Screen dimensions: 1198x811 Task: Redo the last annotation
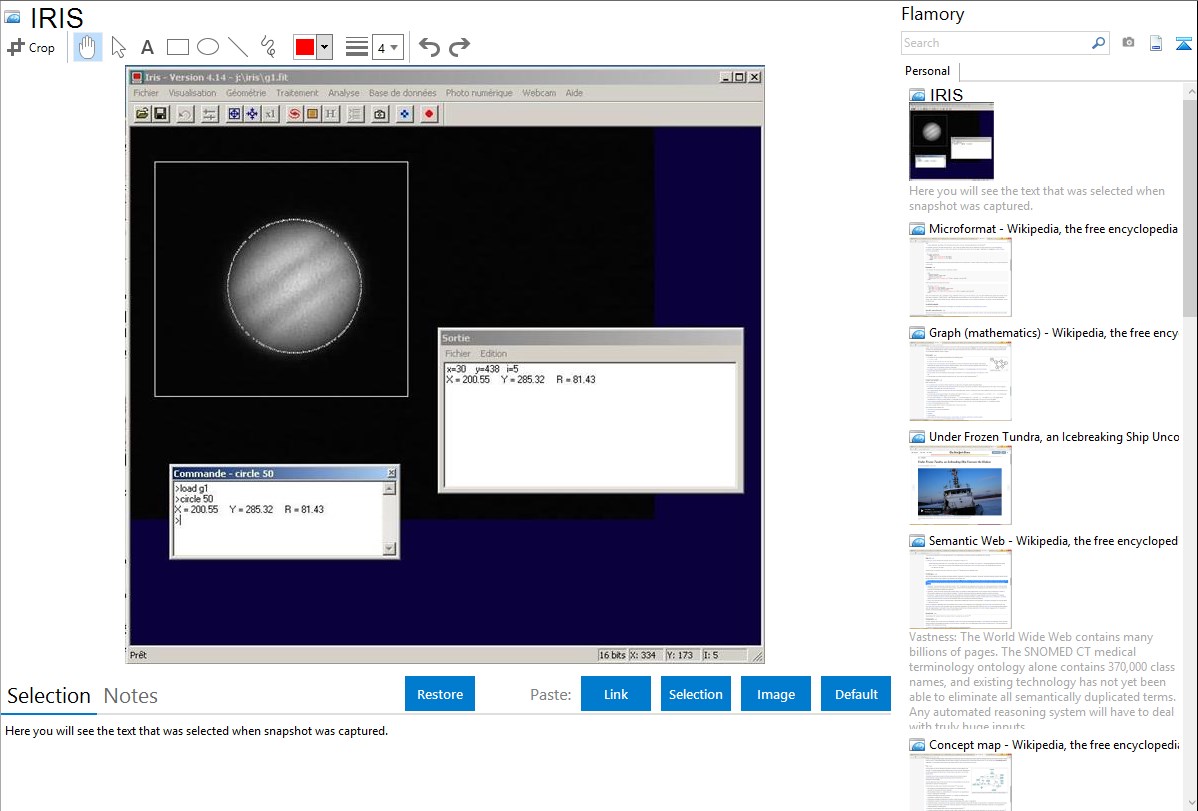coord(459,47)
